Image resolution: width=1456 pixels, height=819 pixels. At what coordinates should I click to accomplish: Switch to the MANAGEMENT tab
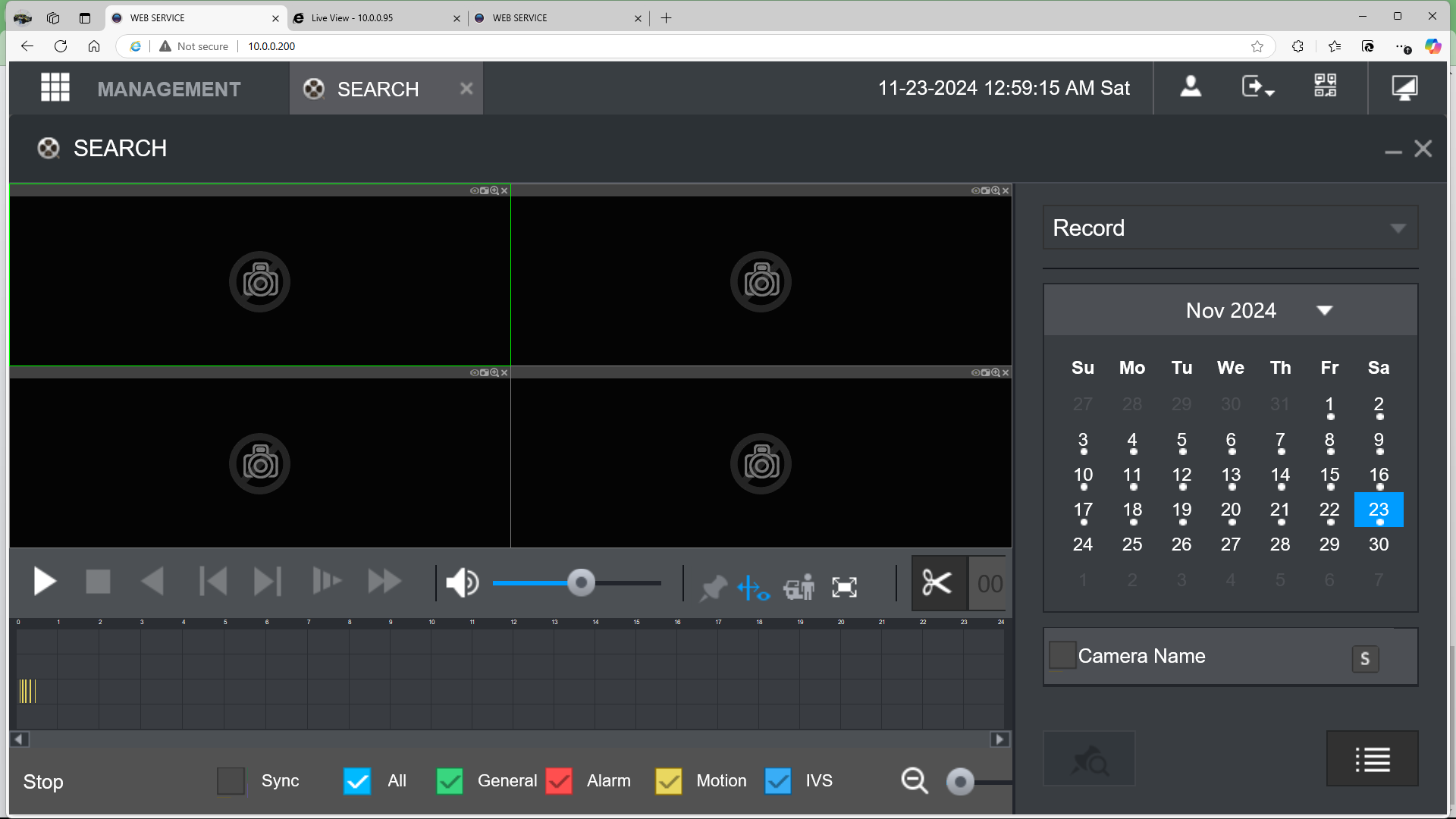pyautogui.click(x=168, y=89)
